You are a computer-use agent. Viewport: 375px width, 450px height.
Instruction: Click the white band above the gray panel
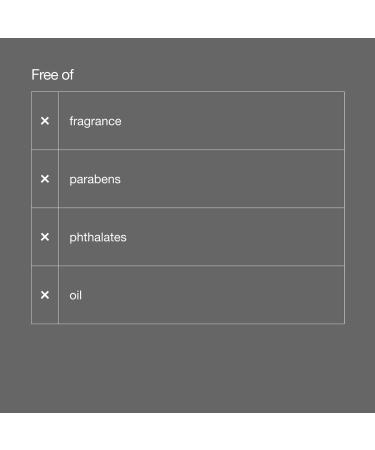(187, 19)
